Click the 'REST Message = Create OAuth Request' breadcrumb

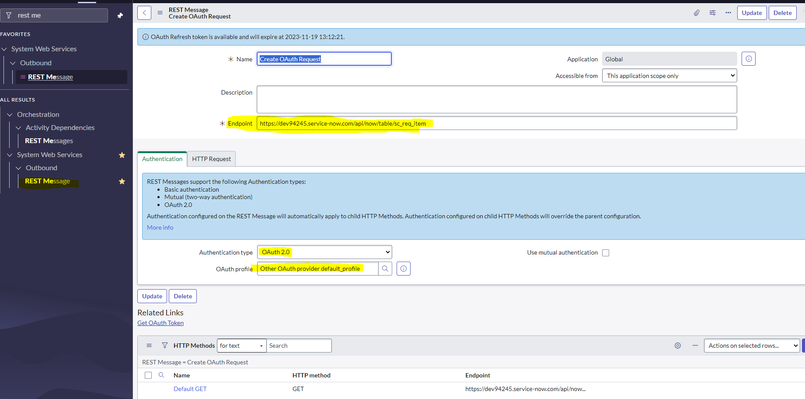click(x=195, y=363)
